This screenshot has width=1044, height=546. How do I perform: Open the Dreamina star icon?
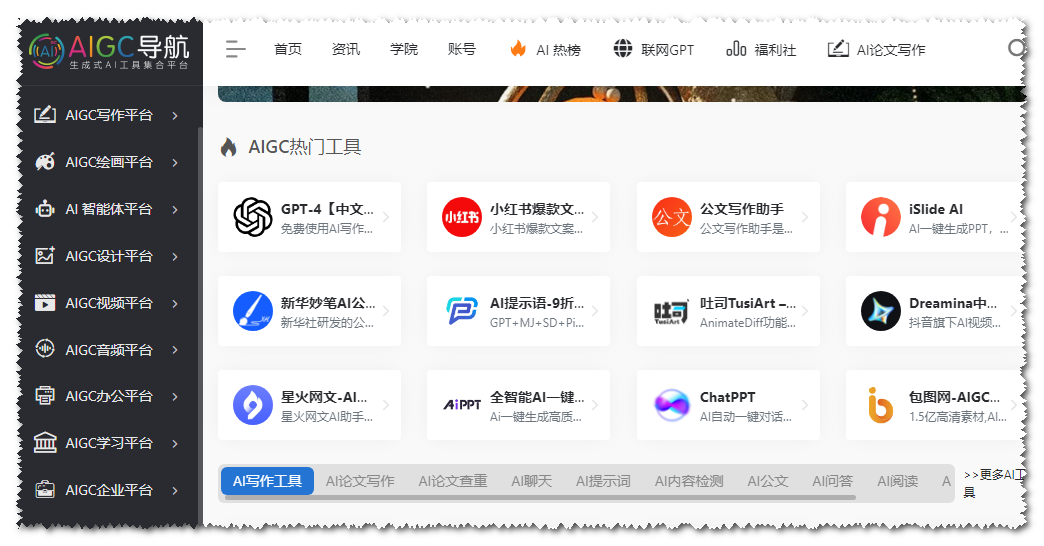pyautogui.click(x=881, y=311)
